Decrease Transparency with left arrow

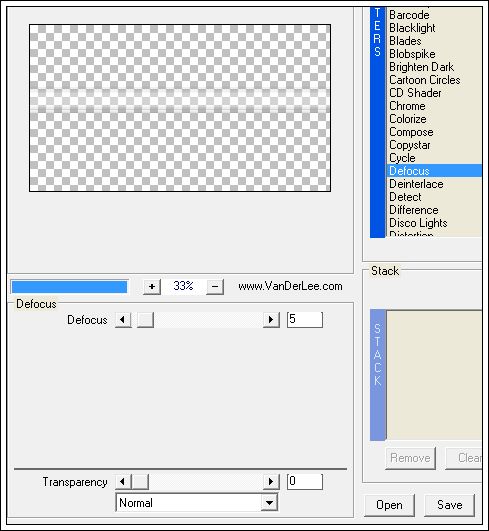click(x=123, y=482)
